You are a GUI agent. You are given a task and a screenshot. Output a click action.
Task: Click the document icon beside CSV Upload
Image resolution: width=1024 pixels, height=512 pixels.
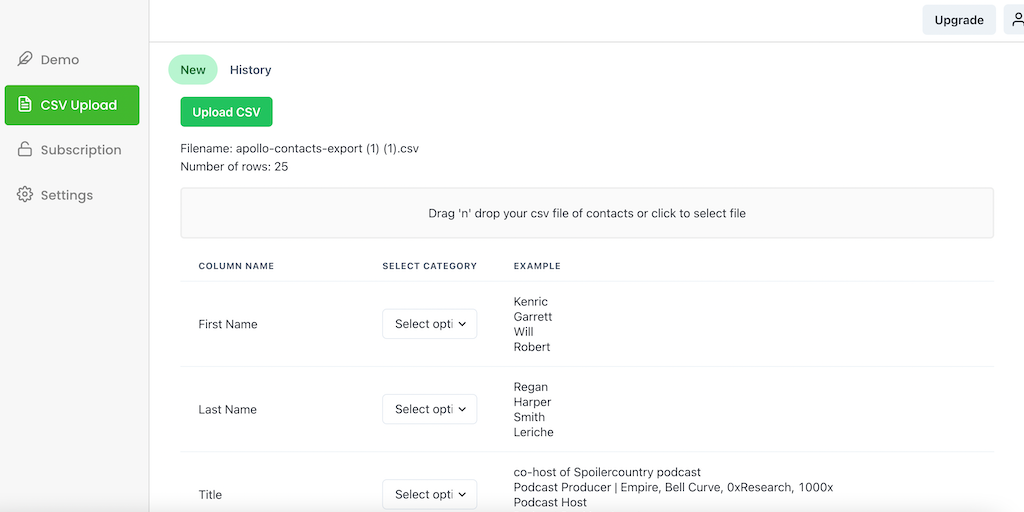click(x=25, y=105)
